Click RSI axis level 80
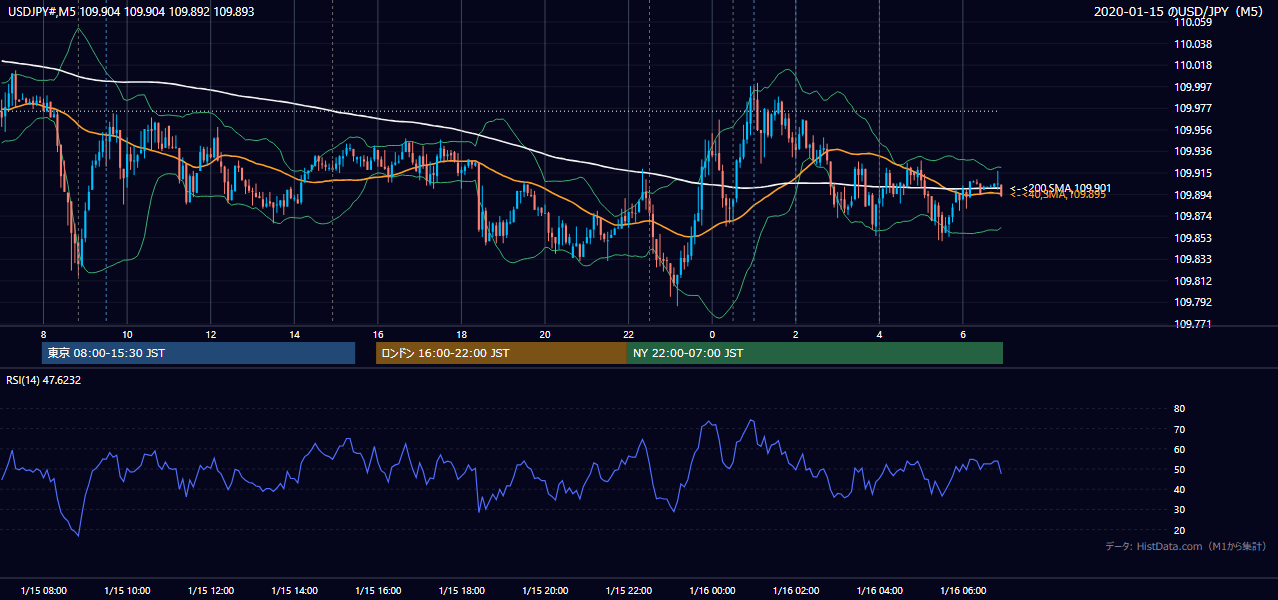 tap(1180, 409)
